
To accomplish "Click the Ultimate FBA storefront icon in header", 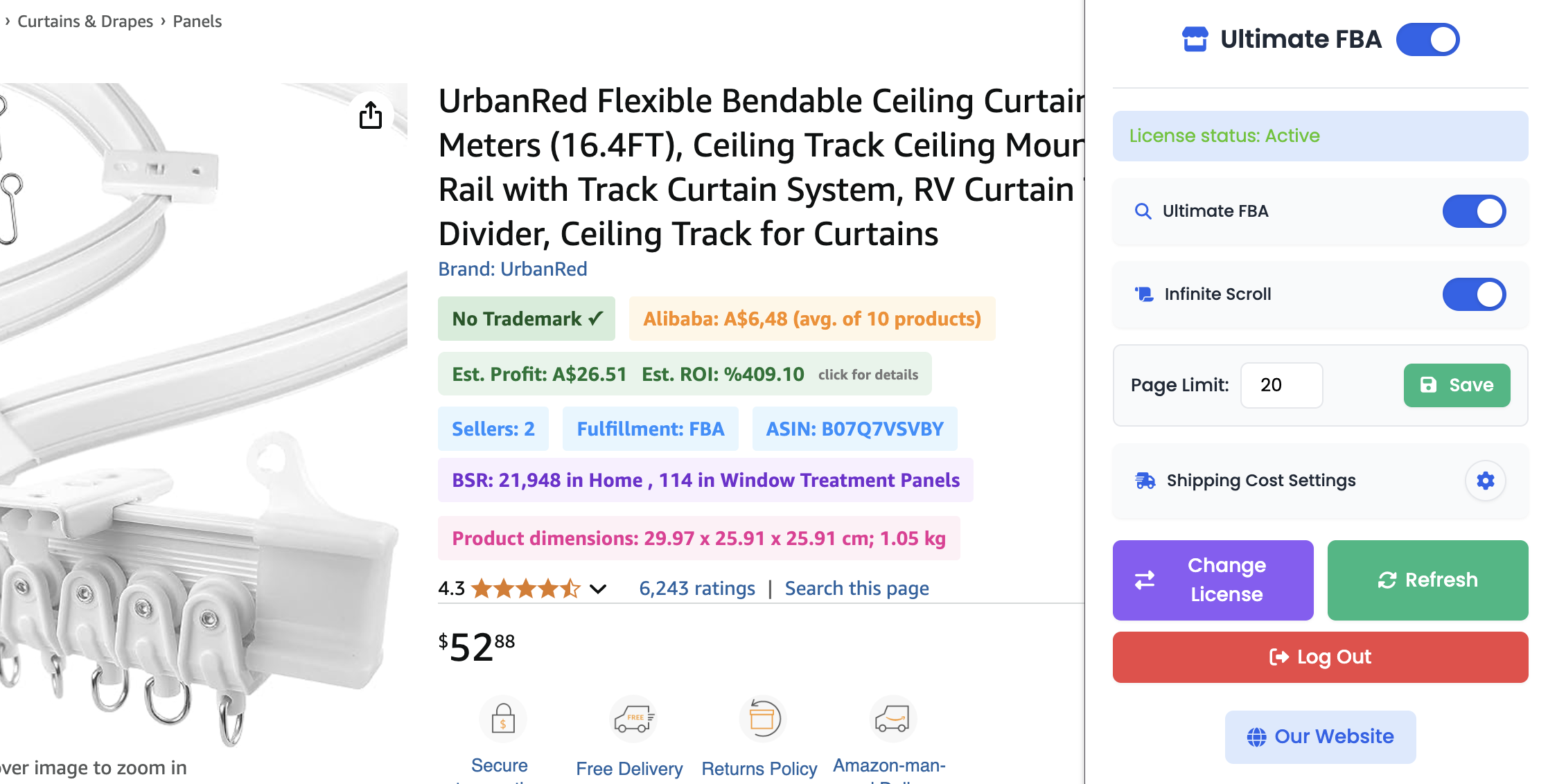I will pyautogui.click(x=1195, y=39).
